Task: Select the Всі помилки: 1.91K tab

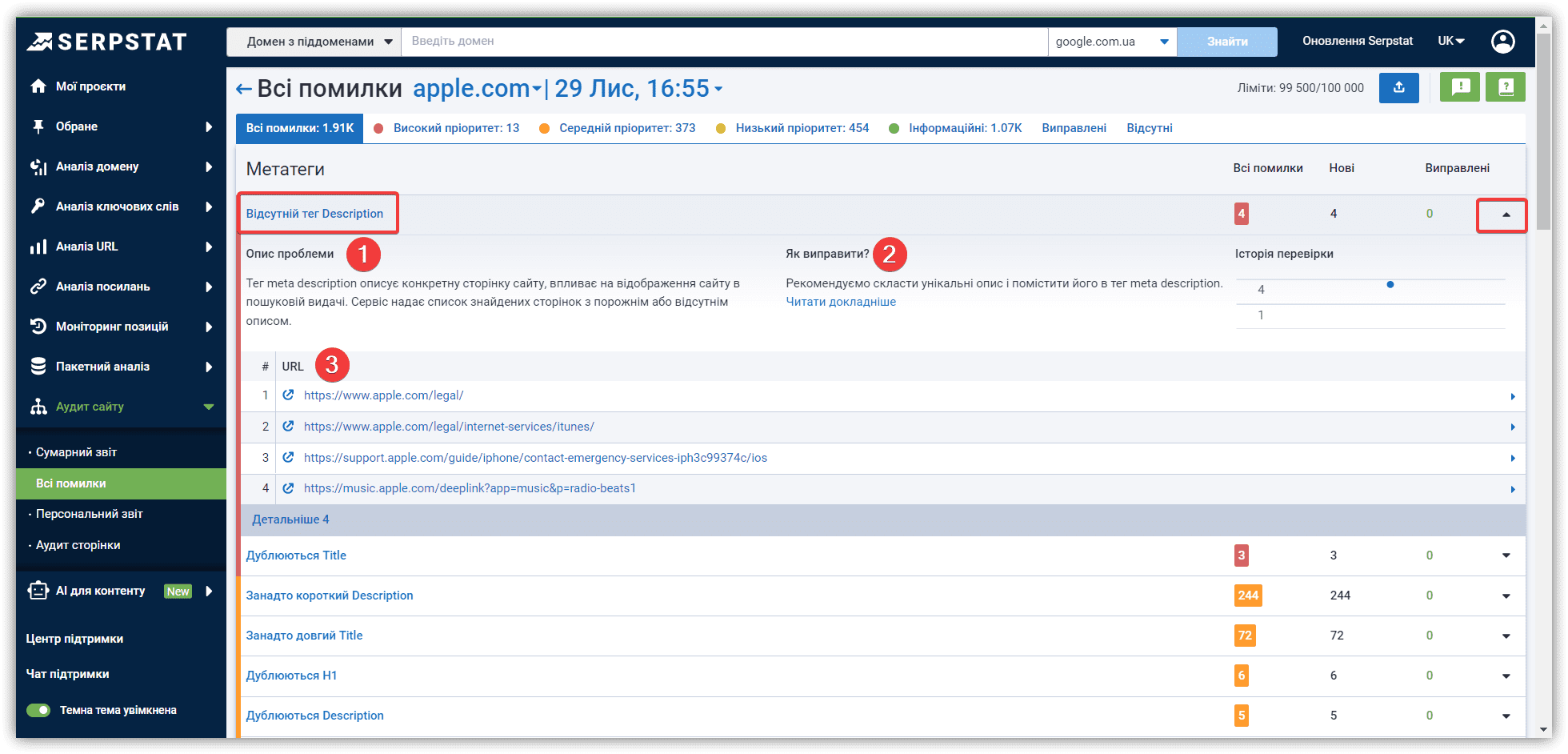Action: point(299,128)
